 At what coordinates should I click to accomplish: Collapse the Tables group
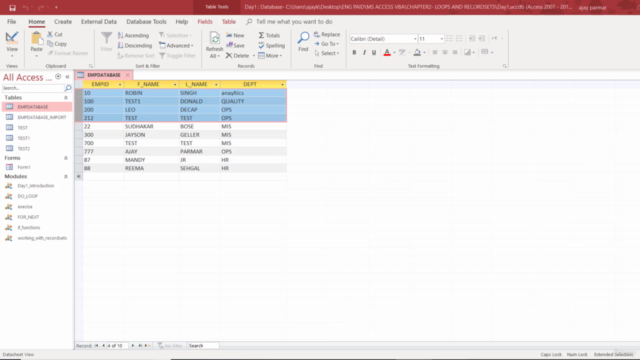tap(66, 98)
